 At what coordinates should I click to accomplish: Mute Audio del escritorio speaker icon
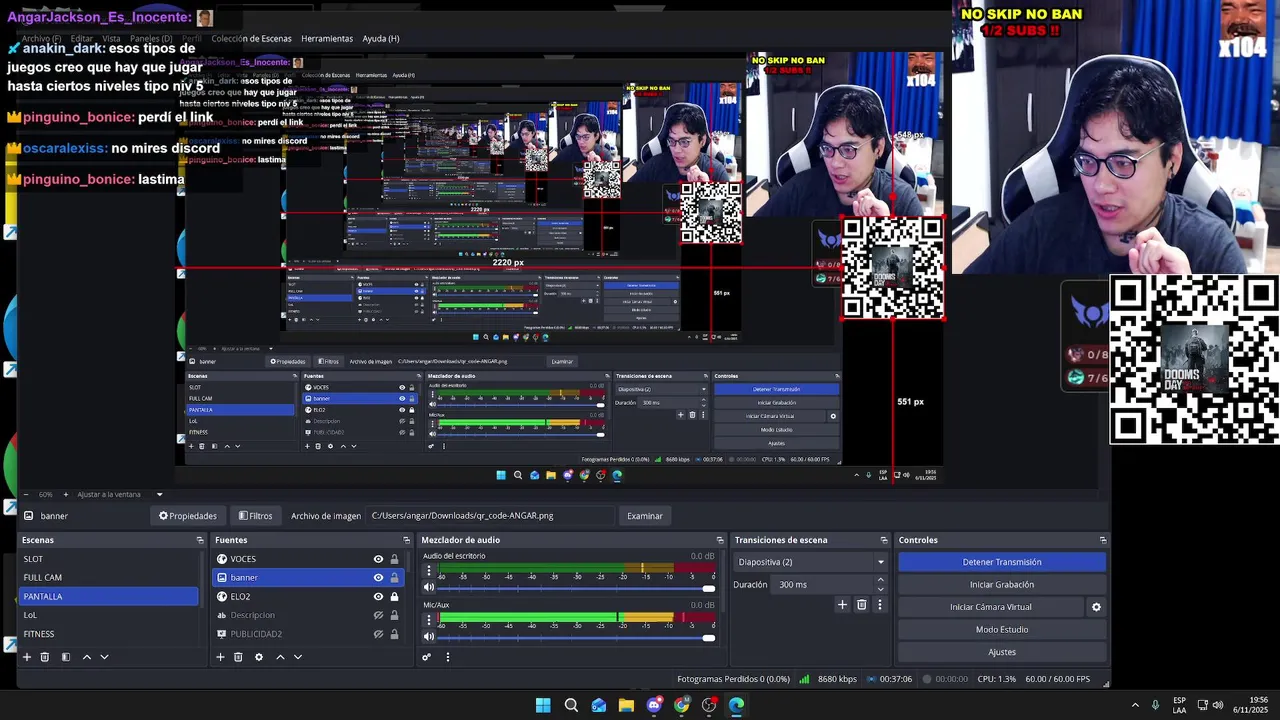click(x=429, y=588)
